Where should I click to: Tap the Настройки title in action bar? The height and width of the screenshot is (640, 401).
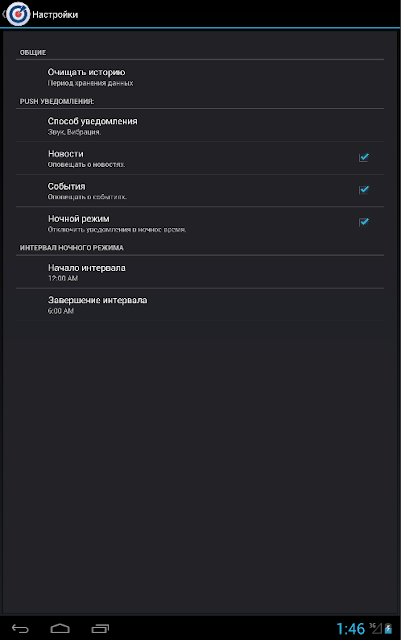(x=55, y=15)
